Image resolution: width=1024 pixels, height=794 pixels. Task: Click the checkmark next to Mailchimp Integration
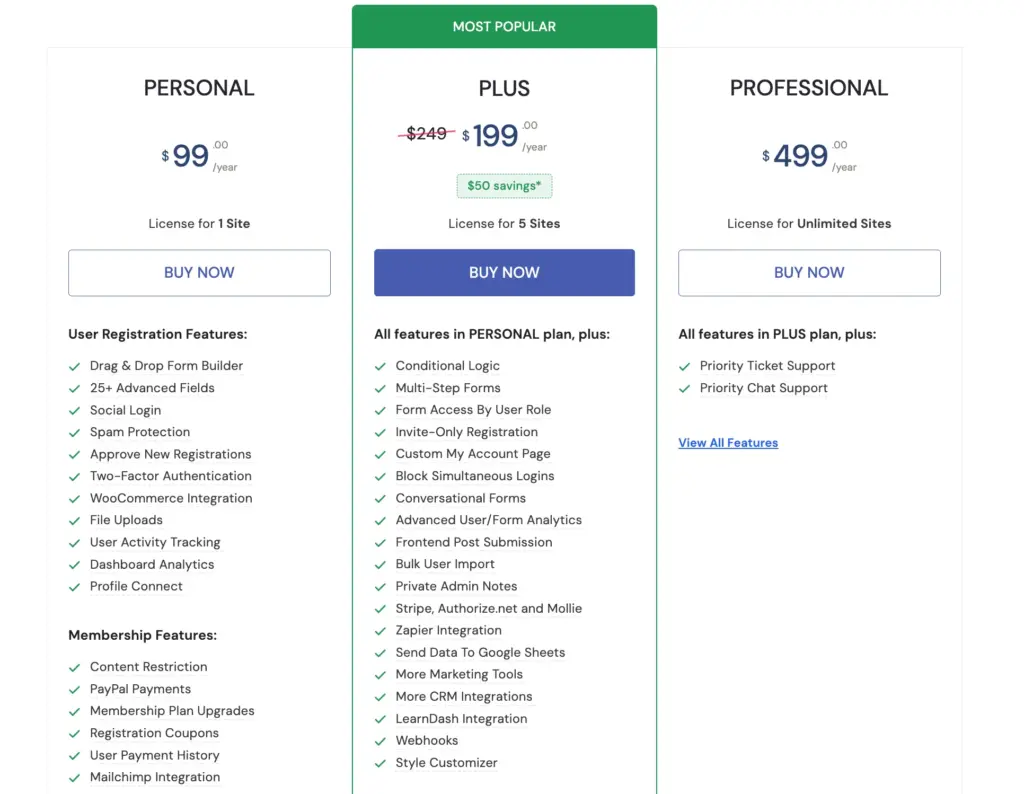point(74,777)
